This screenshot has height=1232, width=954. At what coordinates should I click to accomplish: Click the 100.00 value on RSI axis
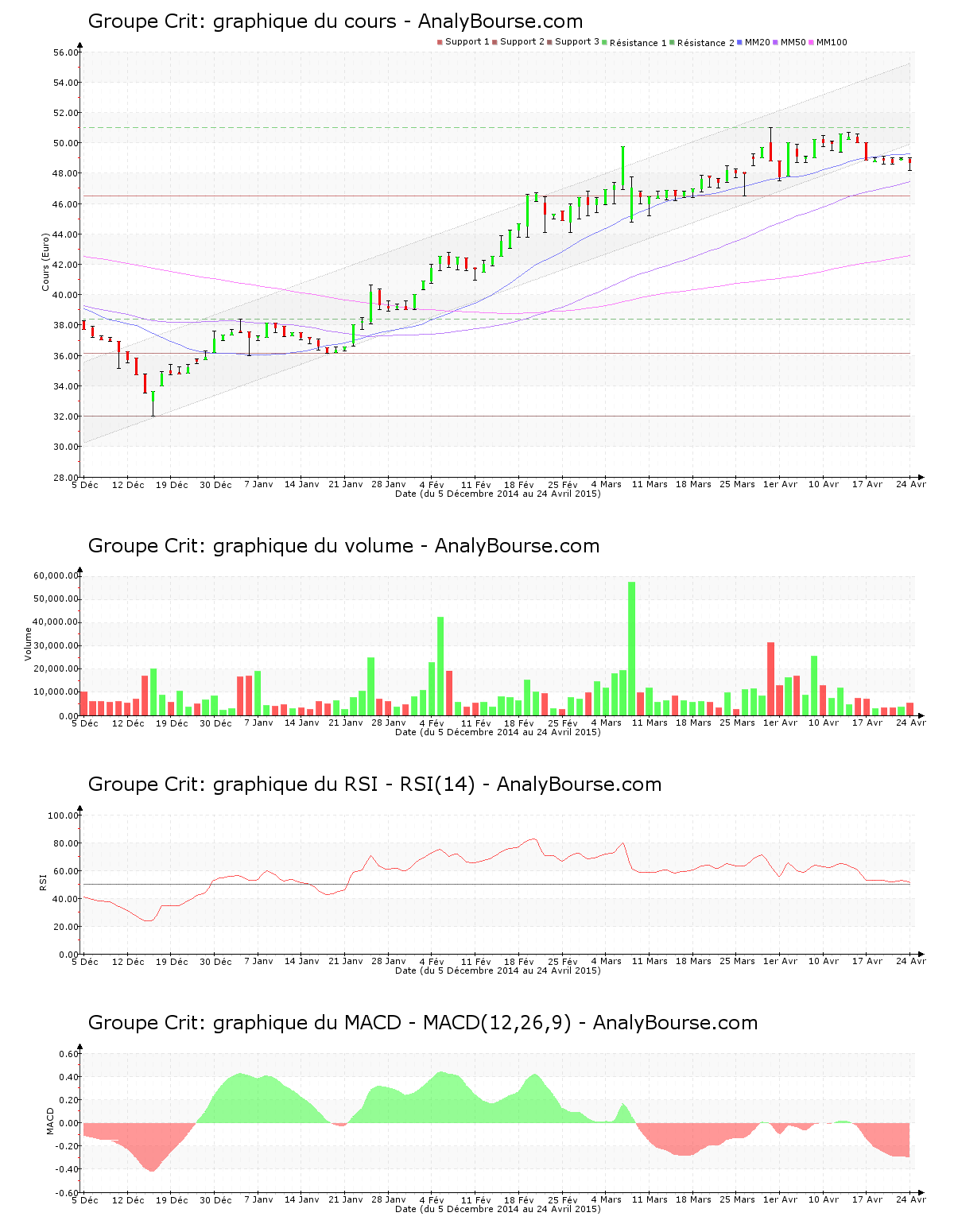coord(64,816)
